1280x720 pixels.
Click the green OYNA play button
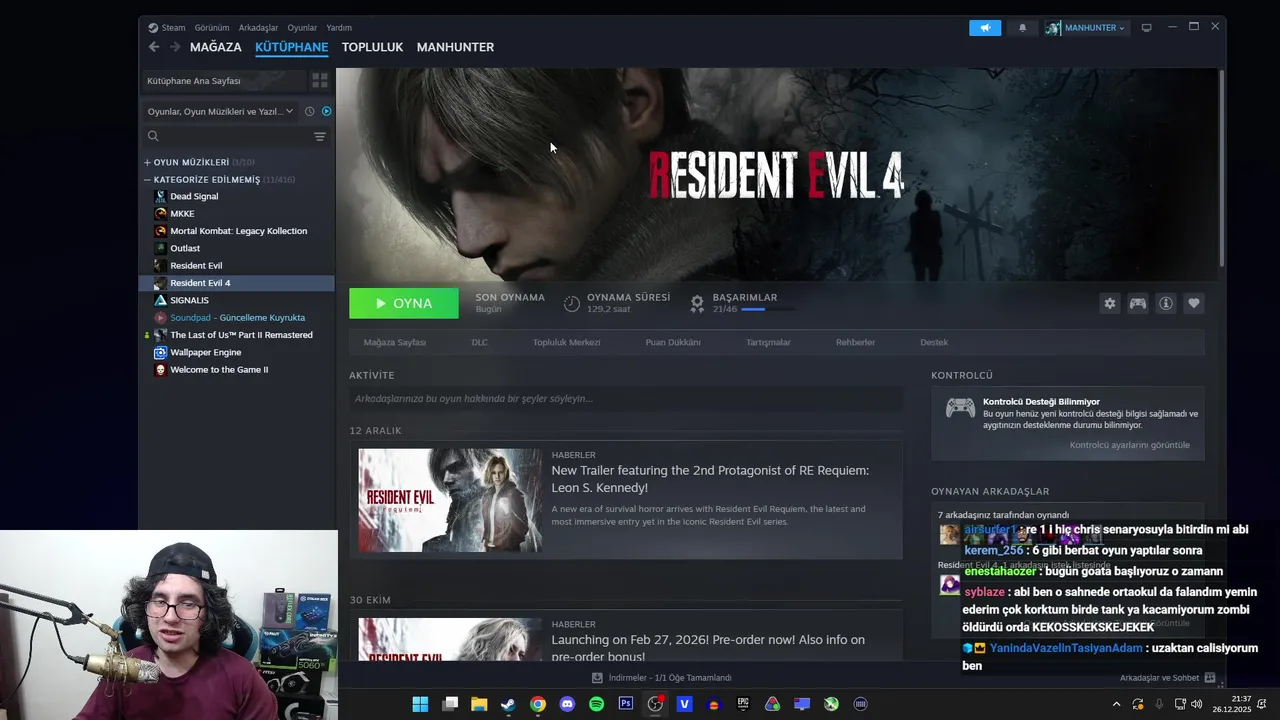(x=404, y=303)
